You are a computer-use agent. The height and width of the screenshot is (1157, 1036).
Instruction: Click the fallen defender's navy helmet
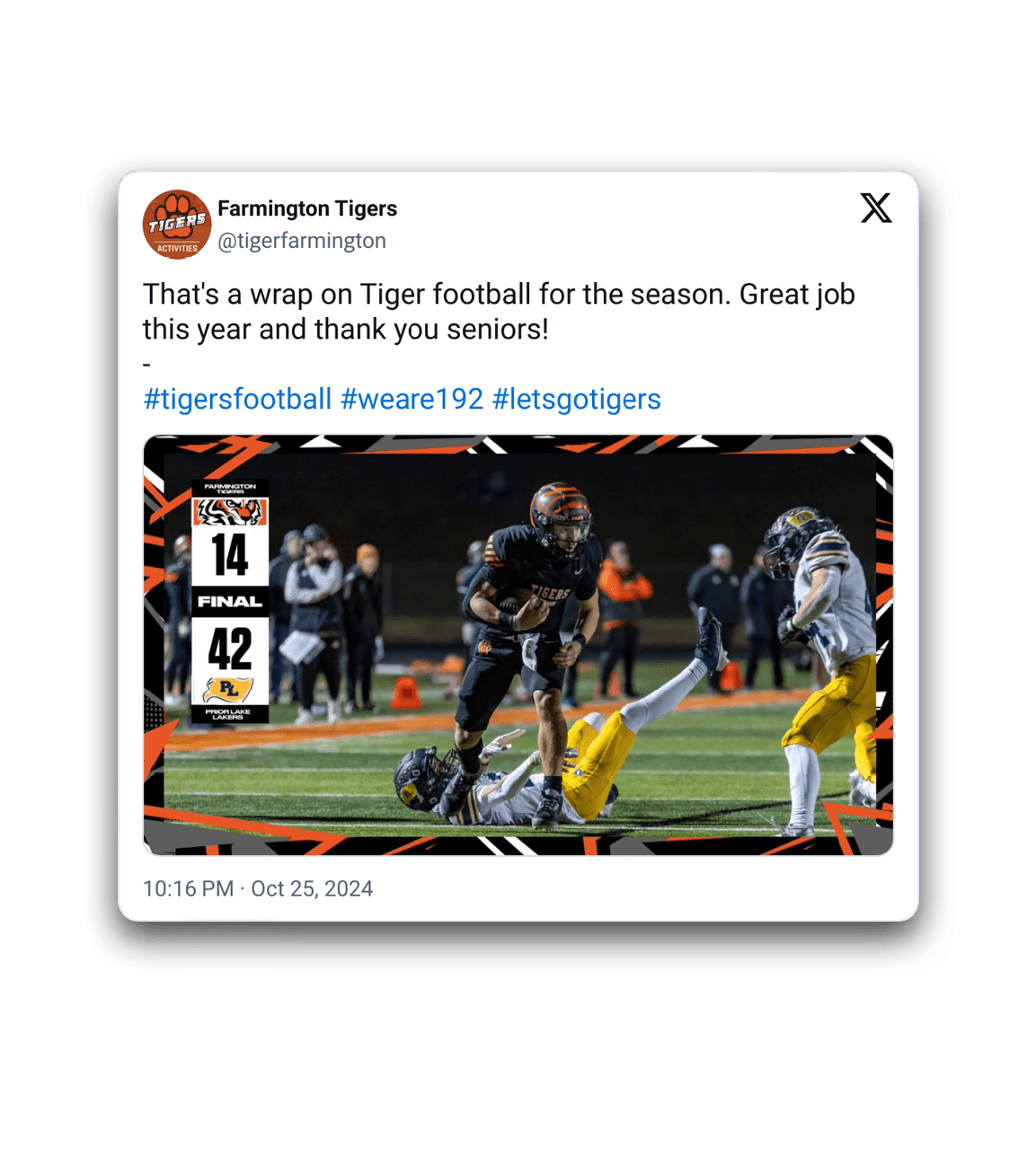tap(420, 776)
